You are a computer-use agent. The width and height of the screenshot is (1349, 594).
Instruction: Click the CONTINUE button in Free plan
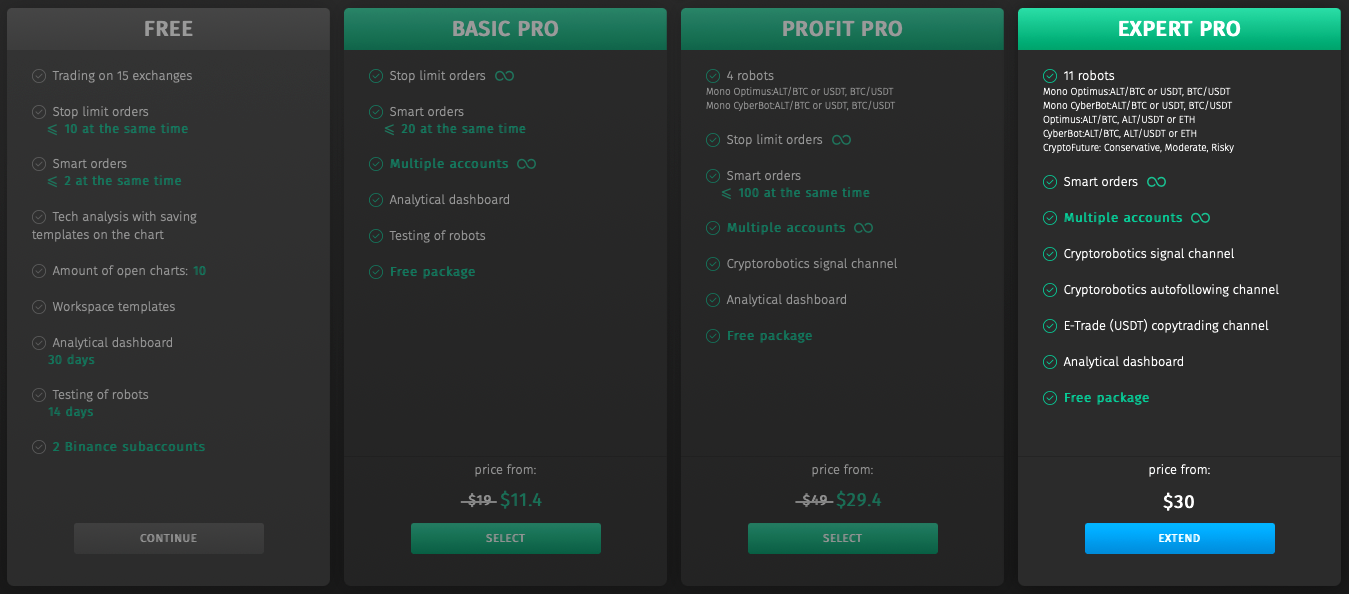169,538
